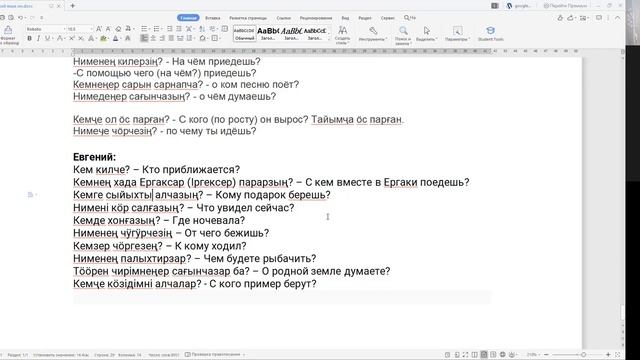Viewport: 640px width, 360px height.
Task: Toggle Bold formatting
Action: tap(29, 38)
